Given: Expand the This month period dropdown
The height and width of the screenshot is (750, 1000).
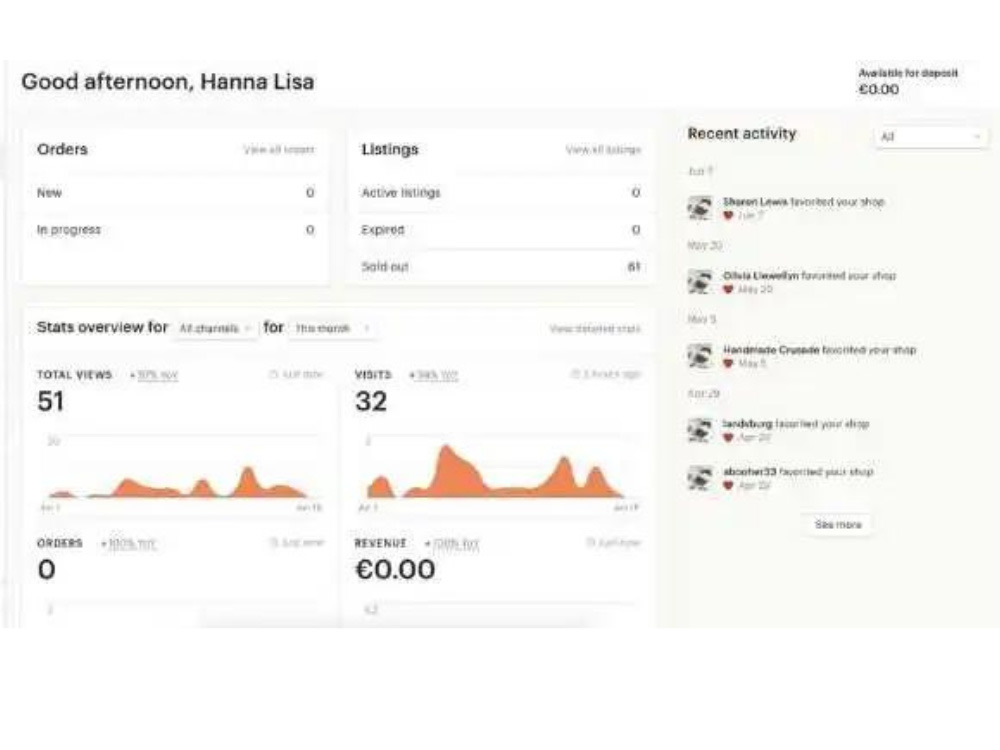Looking at the screenshot, I should point(331,328).
